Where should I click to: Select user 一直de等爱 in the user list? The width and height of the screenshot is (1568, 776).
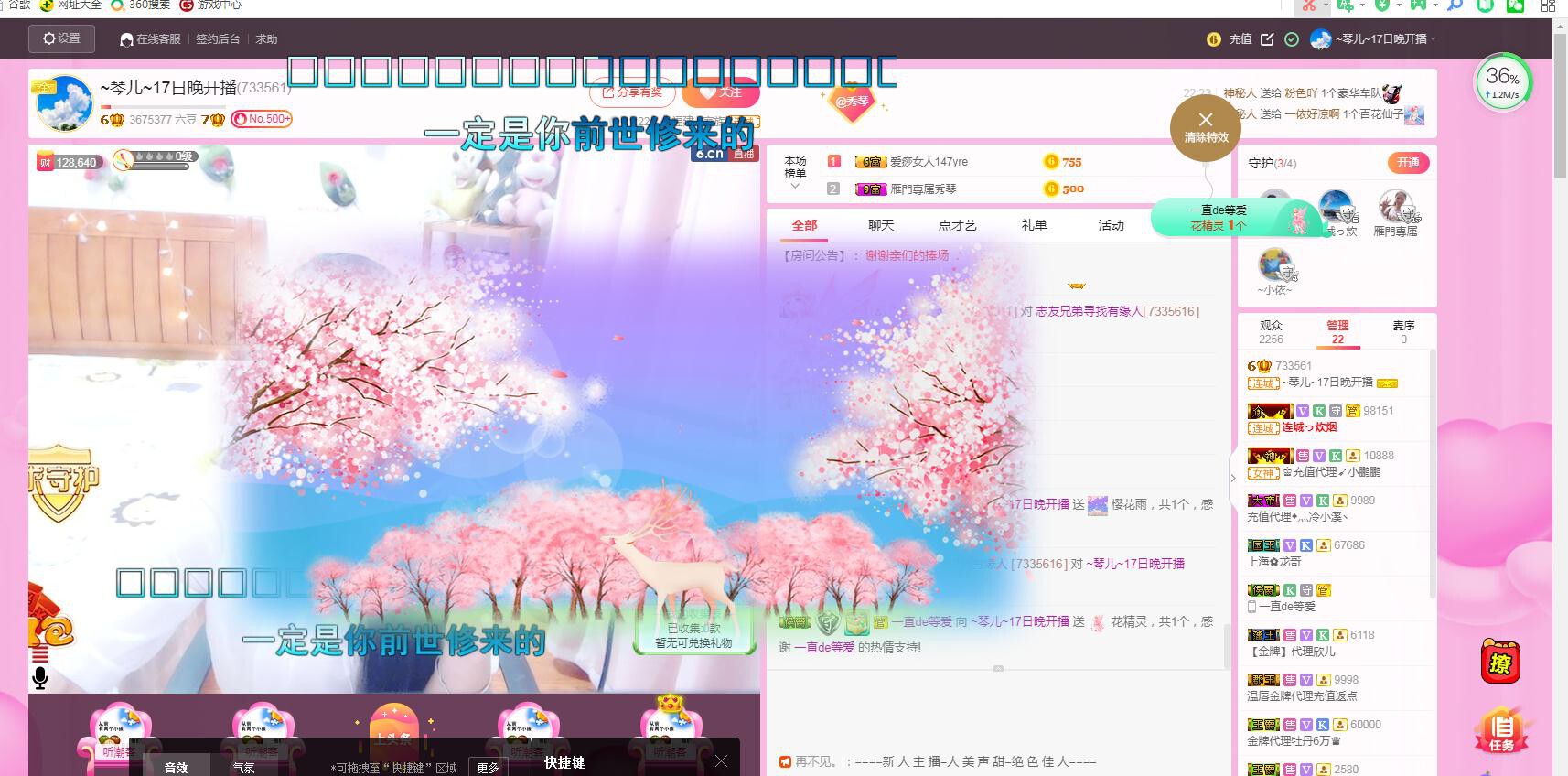tap(1286, 607)
